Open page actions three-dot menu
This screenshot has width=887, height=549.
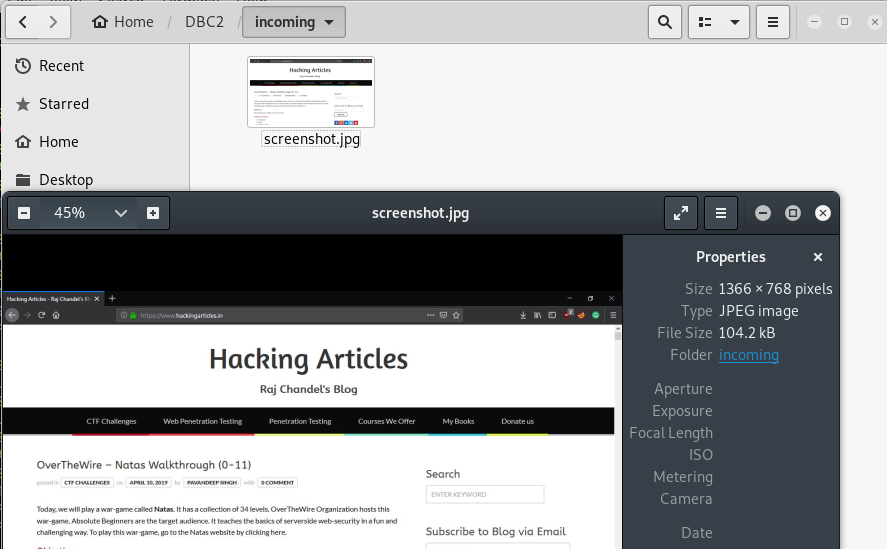(x=430, y=315)
